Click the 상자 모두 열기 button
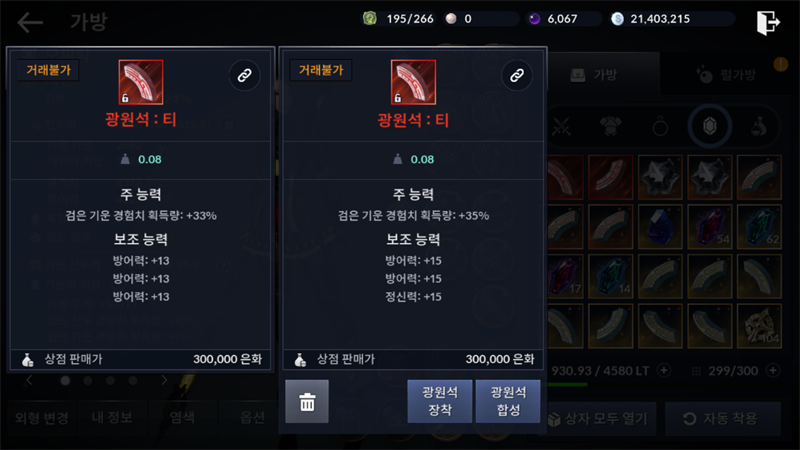 click(x=598, y=419)
